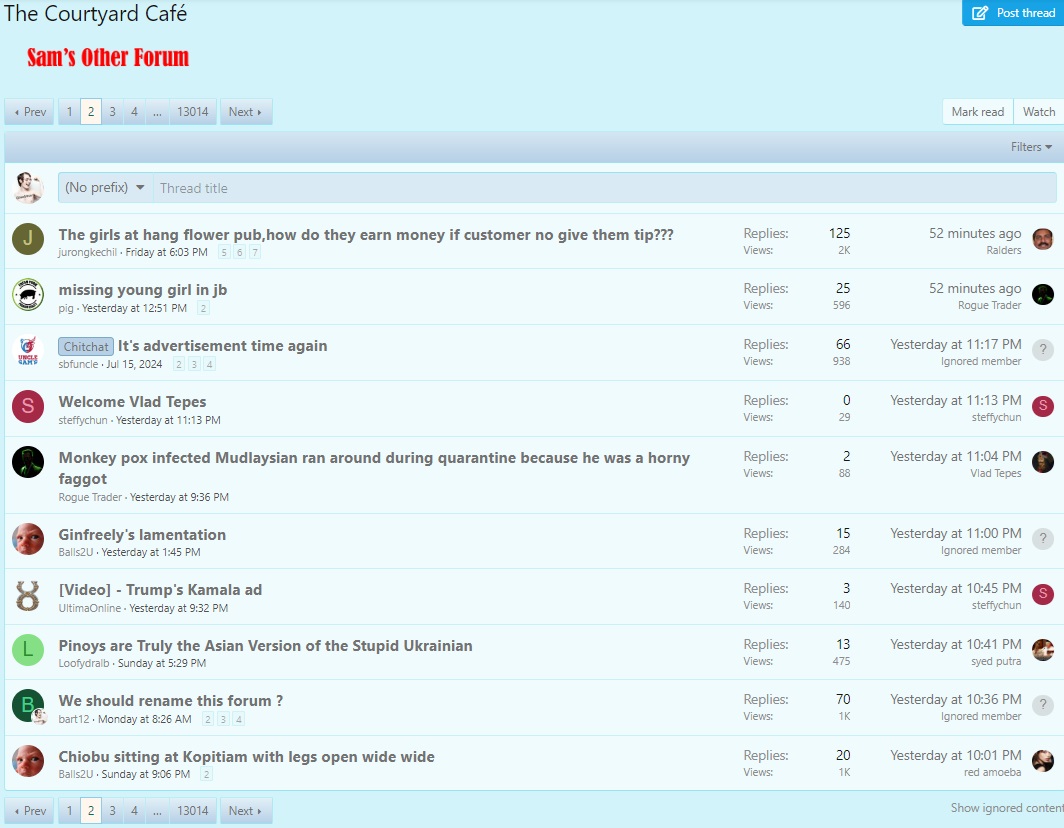Click Next button in top pagination
1064x828 pixels.
pyautogui.click(x=245, y=112)
